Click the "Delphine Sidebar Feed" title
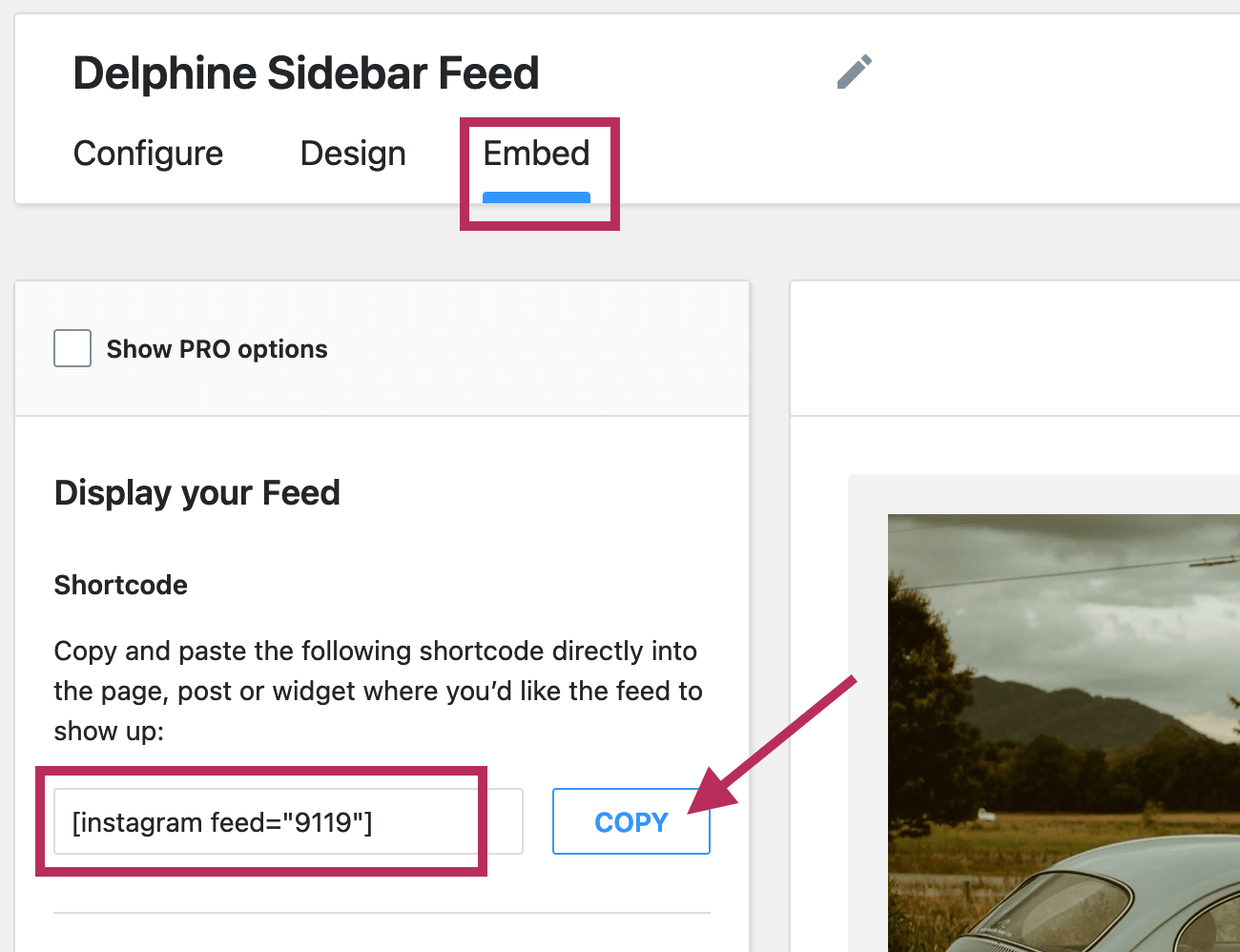This screenshot has height=952, width=1240. 306,73
